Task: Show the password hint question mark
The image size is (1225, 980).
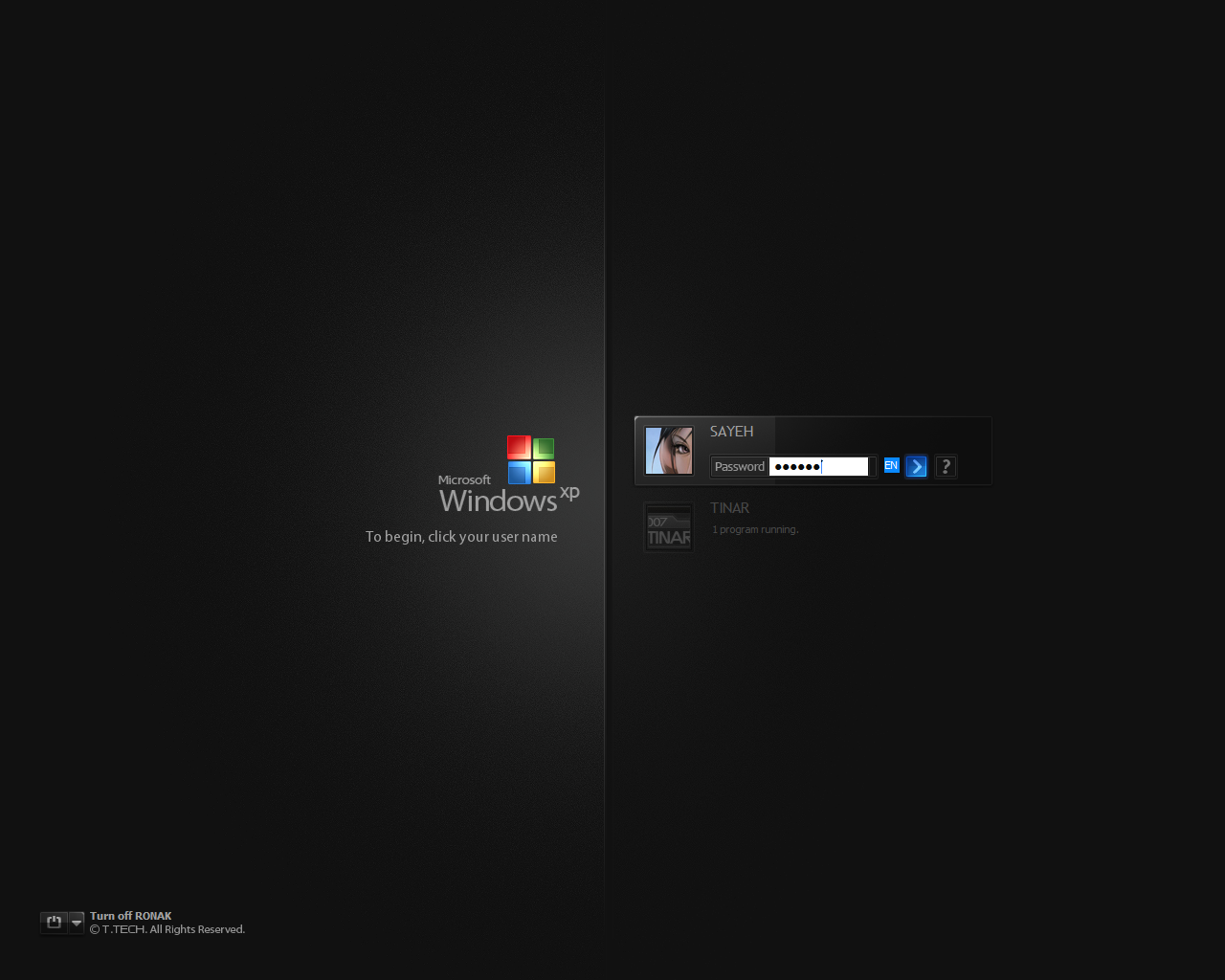Action: click(946, 466)
